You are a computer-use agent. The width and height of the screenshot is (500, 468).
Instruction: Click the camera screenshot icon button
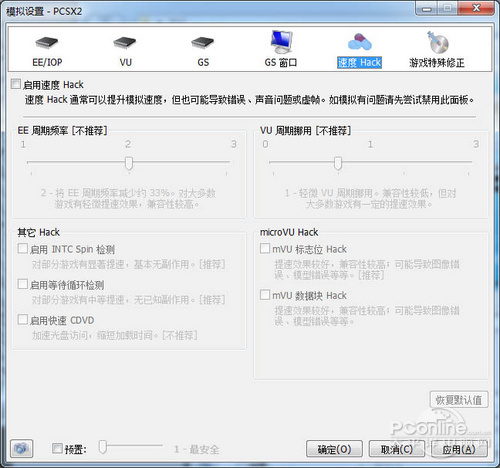(x=22, y=448)
